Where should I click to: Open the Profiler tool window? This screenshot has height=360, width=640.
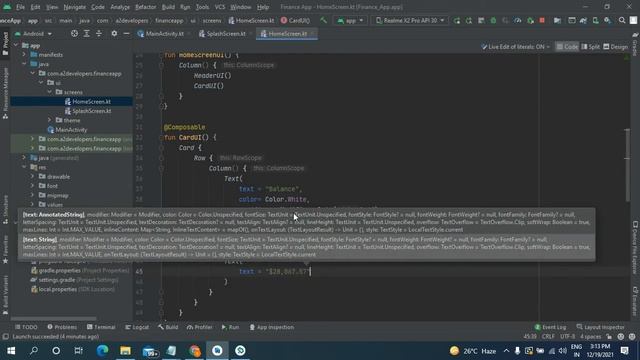[x=200, y=327]
